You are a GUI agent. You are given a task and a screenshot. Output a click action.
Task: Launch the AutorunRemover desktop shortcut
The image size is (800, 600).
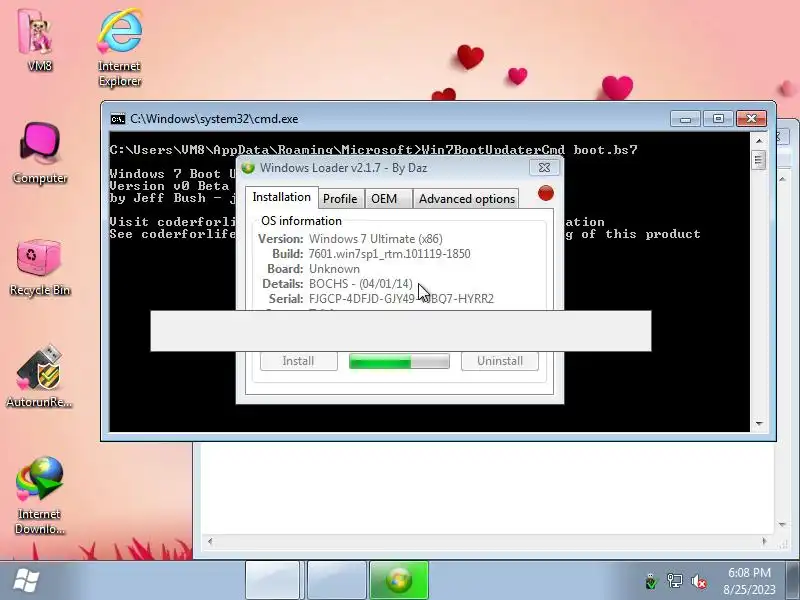40,377
